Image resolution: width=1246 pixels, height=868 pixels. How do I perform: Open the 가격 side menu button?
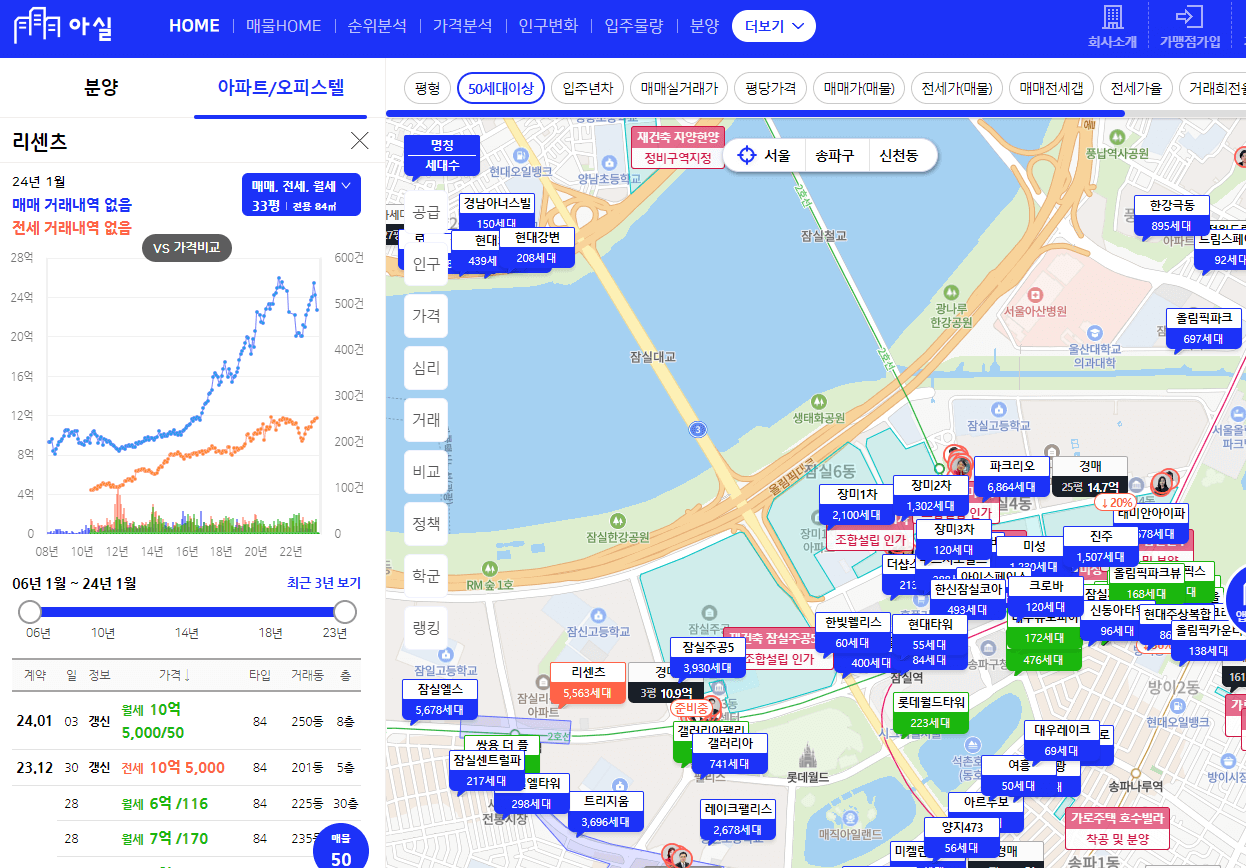point(426,315)
